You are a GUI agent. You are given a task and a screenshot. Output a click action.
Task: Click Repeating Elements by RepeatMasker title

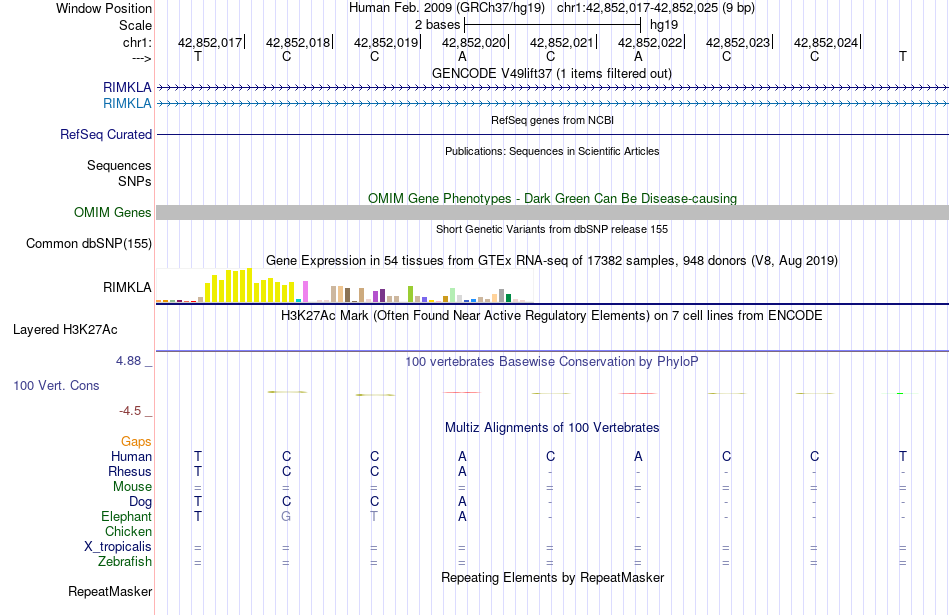tap(552, 577)
